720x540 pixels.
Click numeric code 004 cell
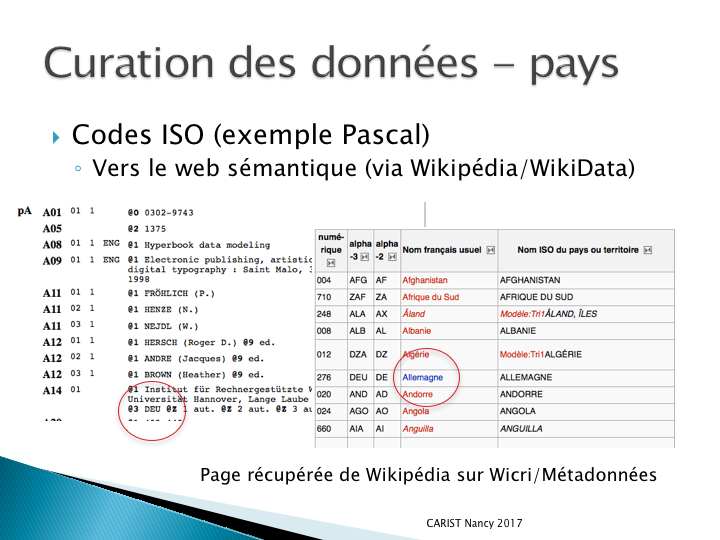click(x=331, y=280)
